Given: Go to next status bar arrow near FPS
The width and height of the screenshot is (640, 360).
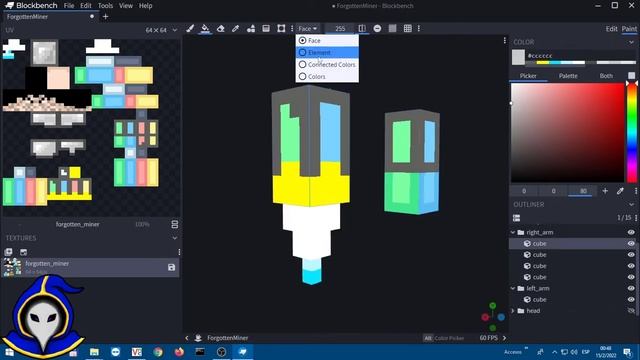Looking at the screenshot, I should click(504, 338).
